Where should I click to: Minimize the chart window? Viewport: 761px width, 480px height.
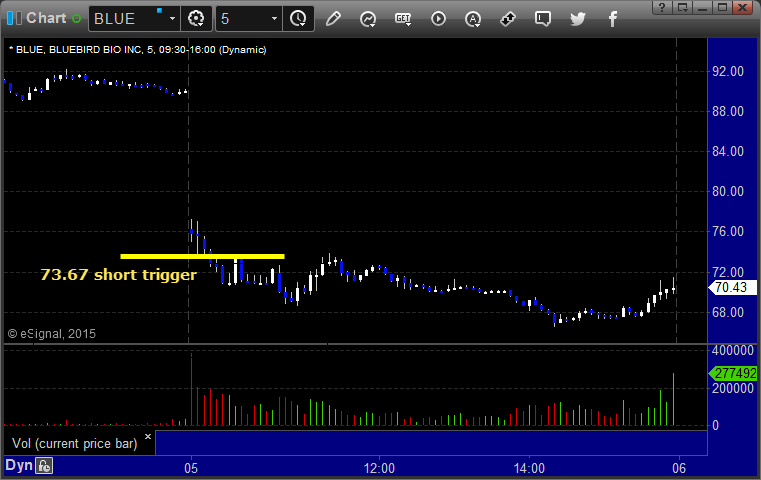pos(702,7)
